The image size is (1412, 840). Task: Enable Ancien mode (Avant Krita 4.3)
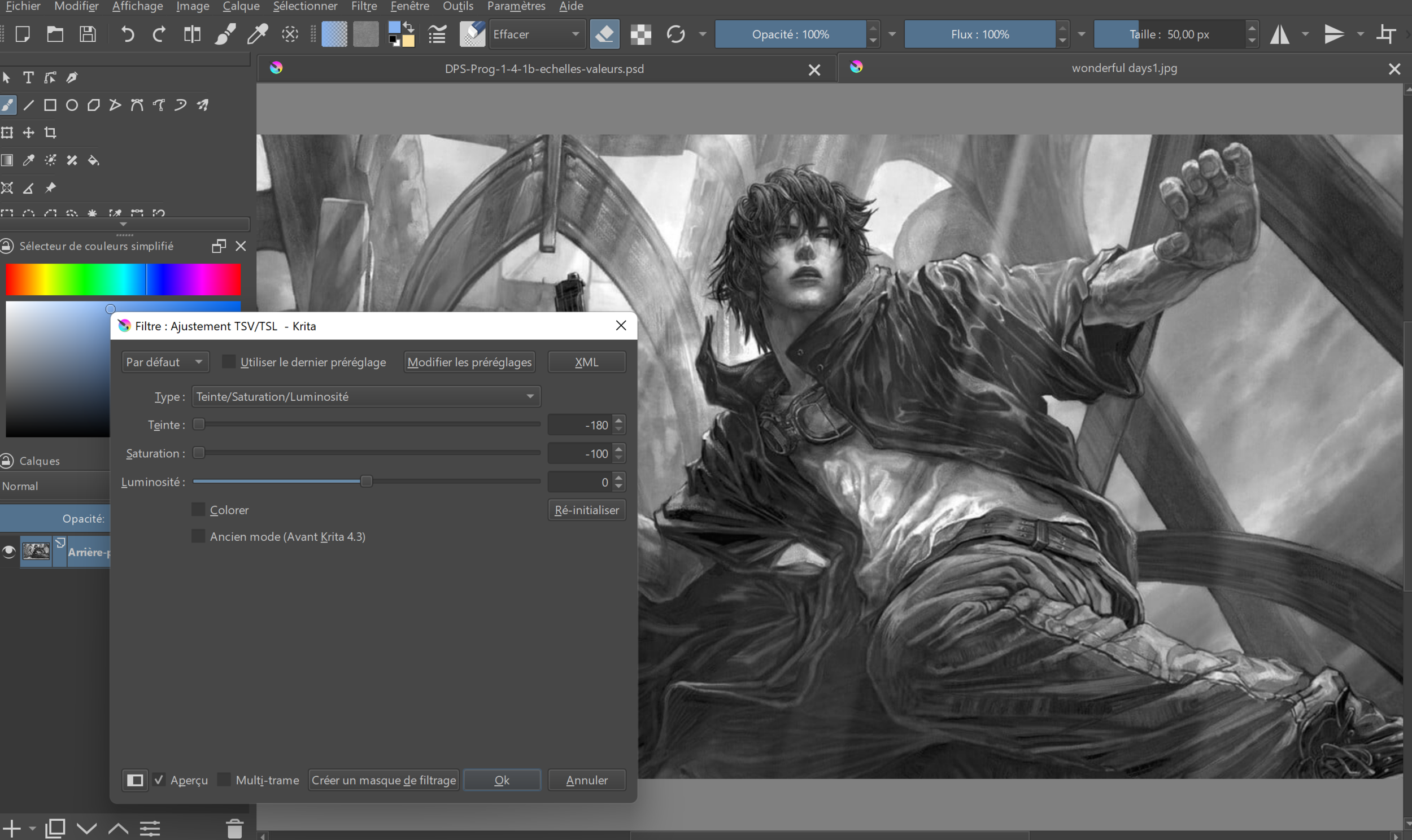(198, 536)
